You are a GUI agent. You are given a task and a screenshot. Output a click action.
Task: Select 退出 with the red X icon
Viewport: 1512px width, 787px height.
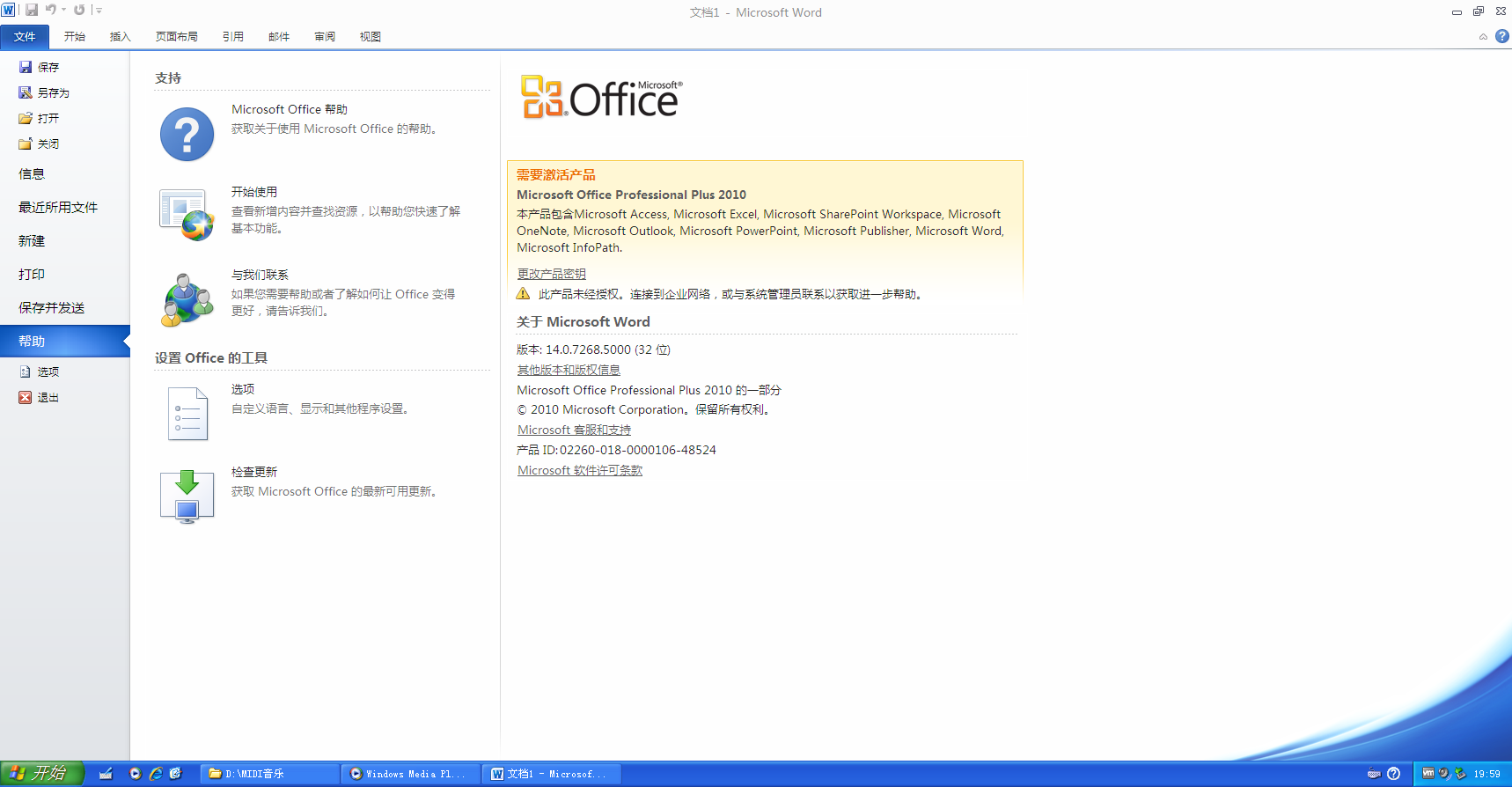pos(48,398)
